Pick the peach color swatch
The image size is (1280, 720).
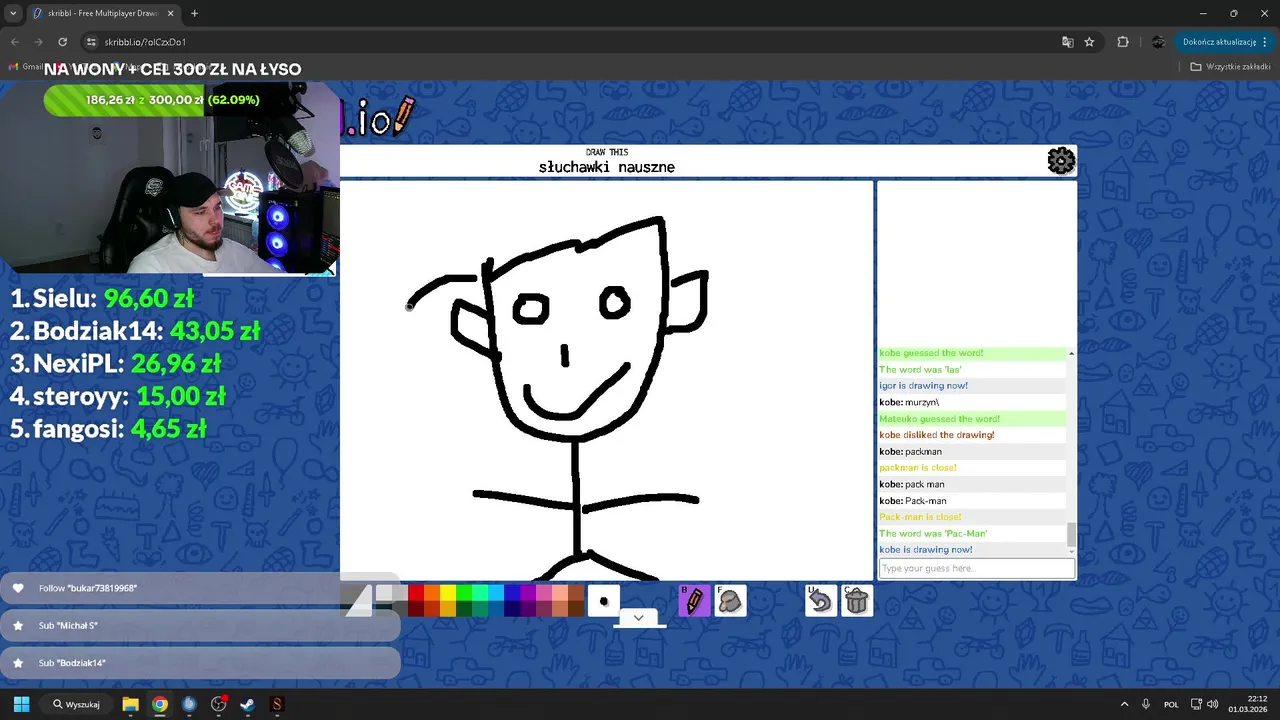point(560,593)
